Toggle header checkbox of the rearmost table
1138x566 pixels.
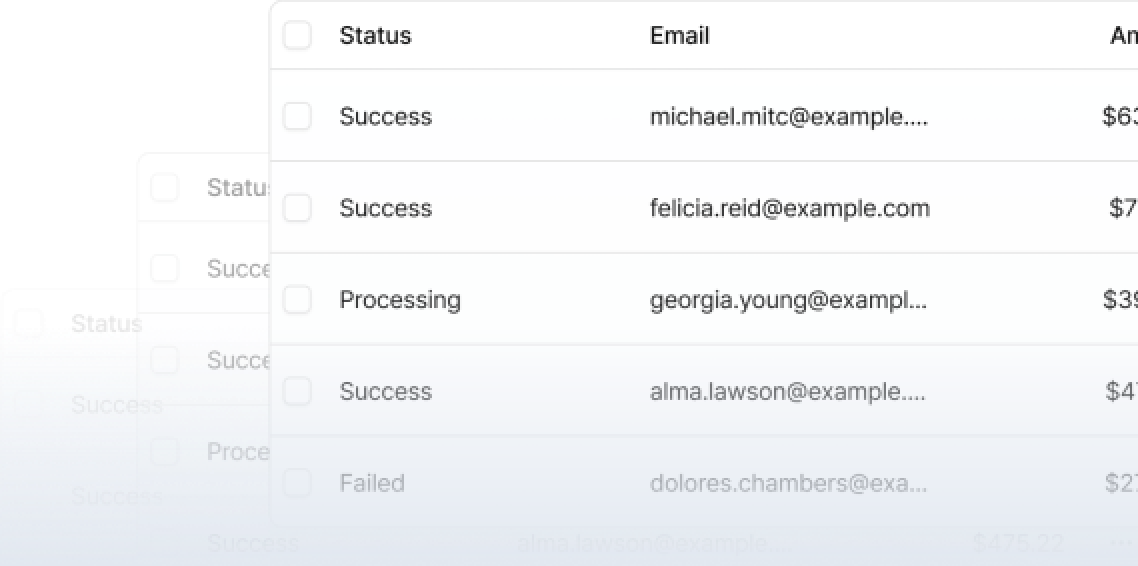click(x=29, y=323)
